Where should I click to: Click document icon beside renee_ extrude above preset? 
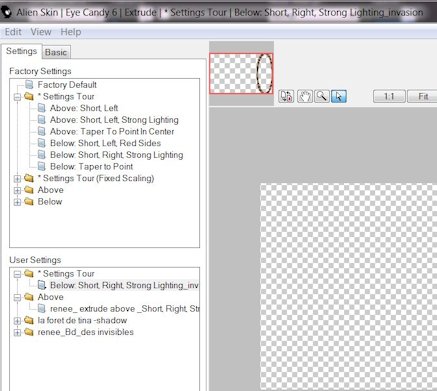pyautogui.click(x=42, y=308)
